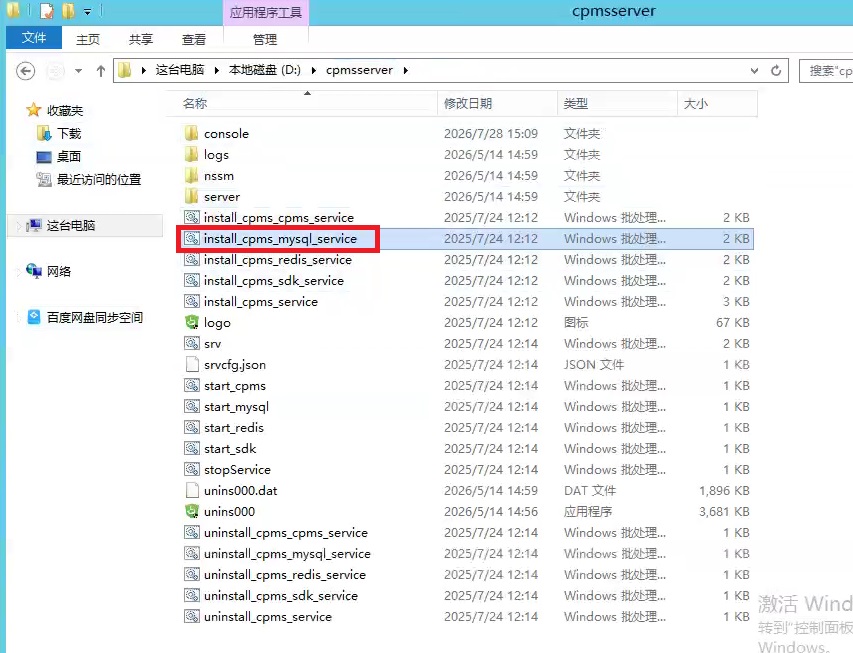Select install_cpms_cpms_service batch file icon
The height and width of the screenshot is (653, 853).
[x=191, y=218]
